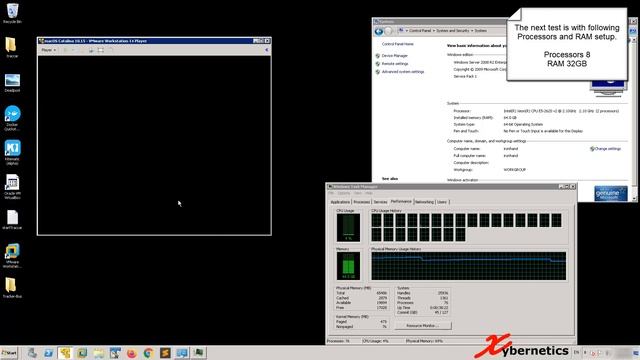Click the Start button on the taskbar
This screenshot has height=360, width=640.
pyautogui.click(x=9, y=353)
